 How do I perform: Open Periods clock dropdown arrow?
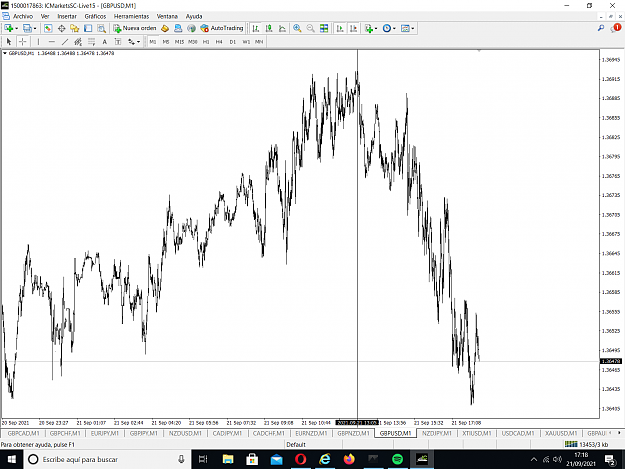click(x=394, y=28)
